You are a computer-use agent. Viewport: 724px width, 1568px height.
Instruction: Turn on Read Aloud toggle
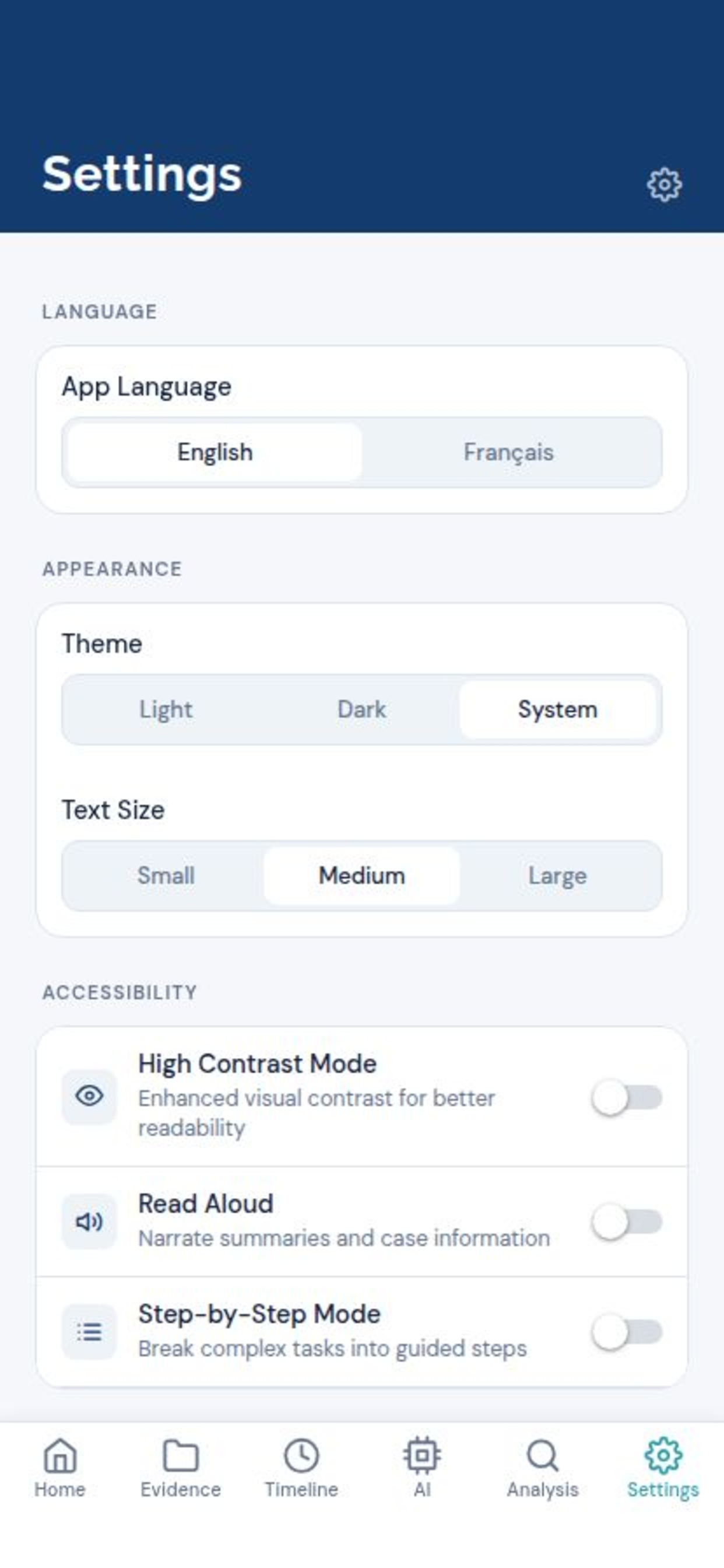coord(627,1221)
